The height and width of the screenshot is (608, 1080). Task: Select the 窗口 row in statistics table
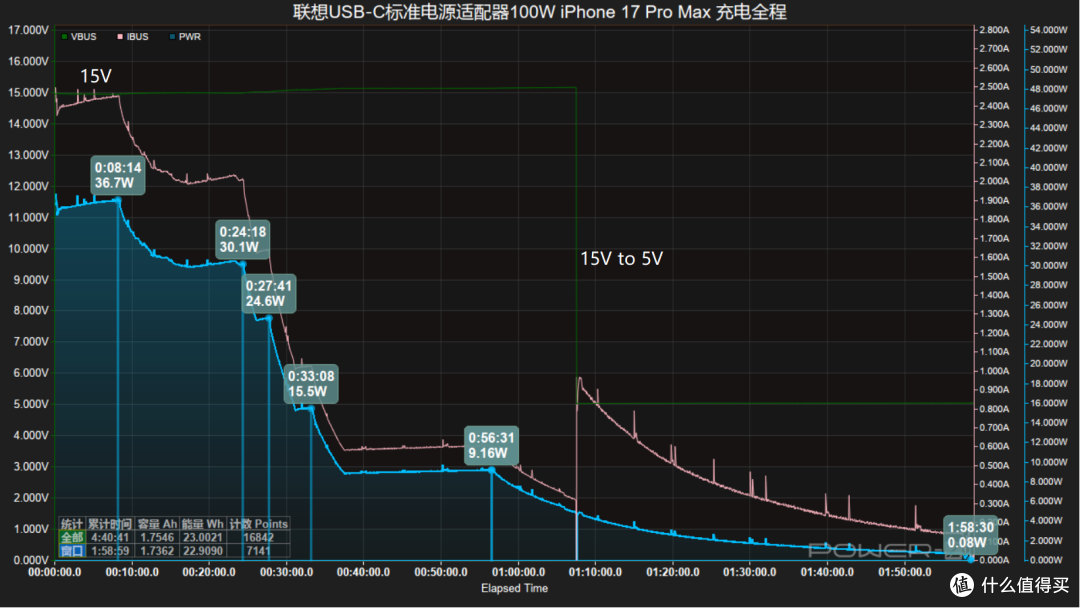[x=174, y=551]
